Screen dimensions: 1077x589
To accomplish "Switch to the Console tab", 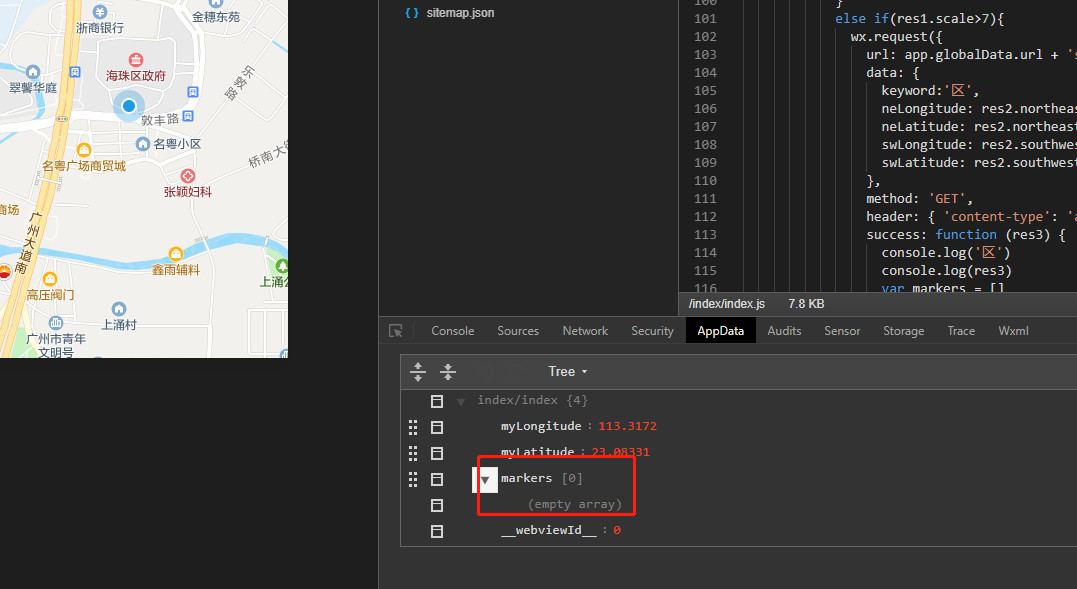I will tap(452, 331).
